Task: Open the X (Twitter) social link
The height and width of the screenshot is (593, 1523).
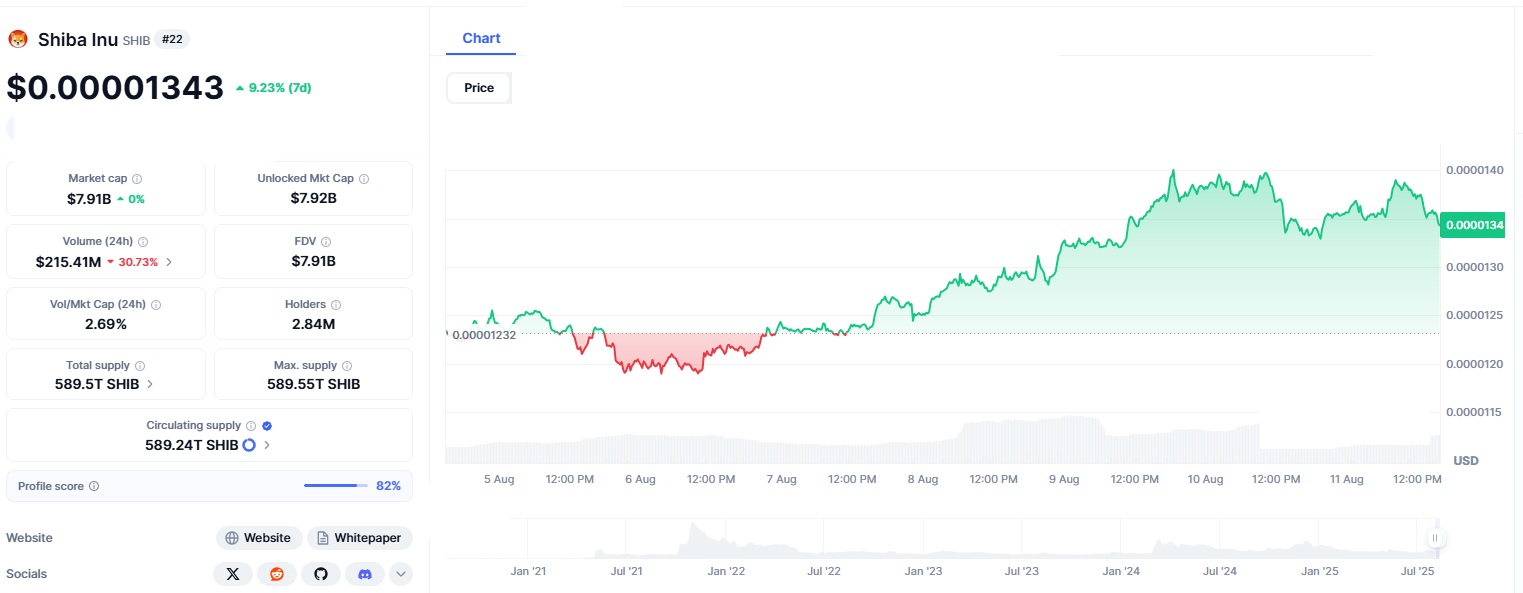Action: [233, 574]
